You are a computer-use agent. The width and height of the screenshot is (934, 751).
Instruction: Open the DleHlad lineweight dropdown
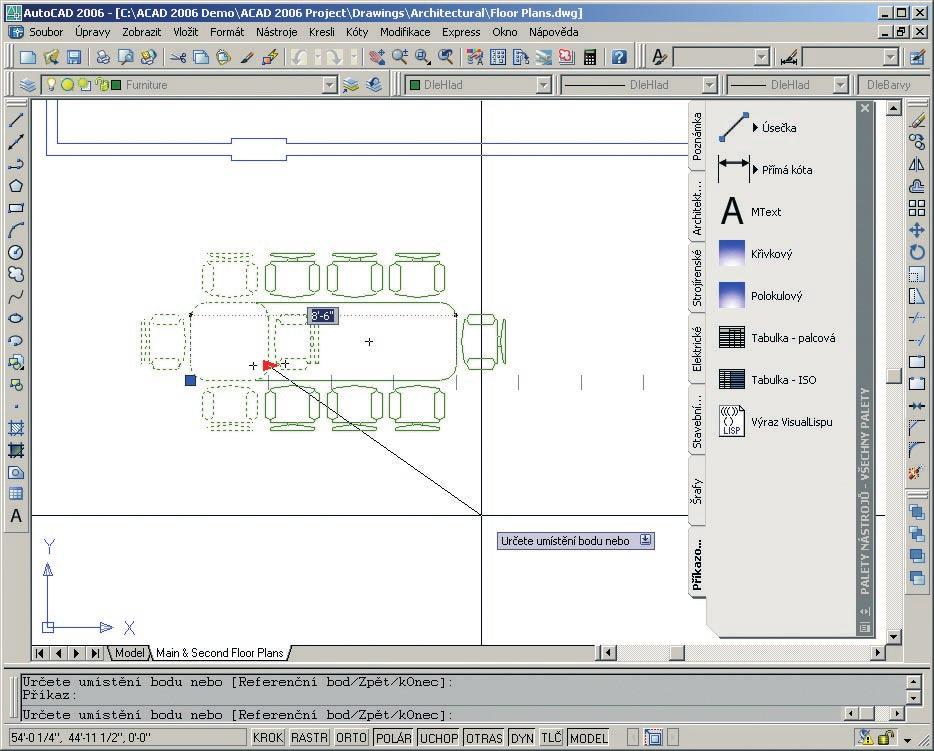click(x=840, y=85)
